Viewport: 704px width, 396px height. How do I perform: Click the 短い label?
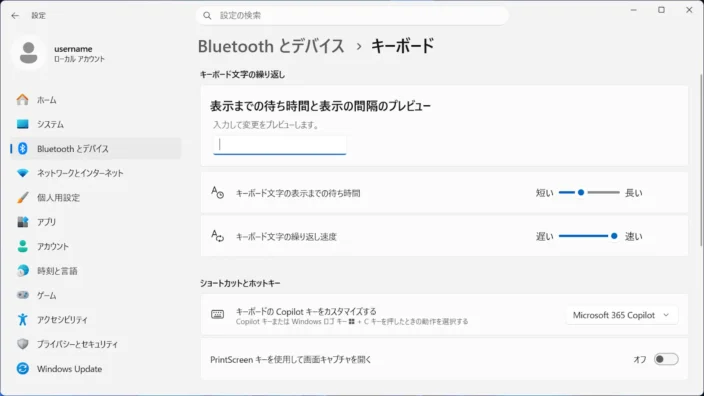pyautogui.click(x=545, y=193)
